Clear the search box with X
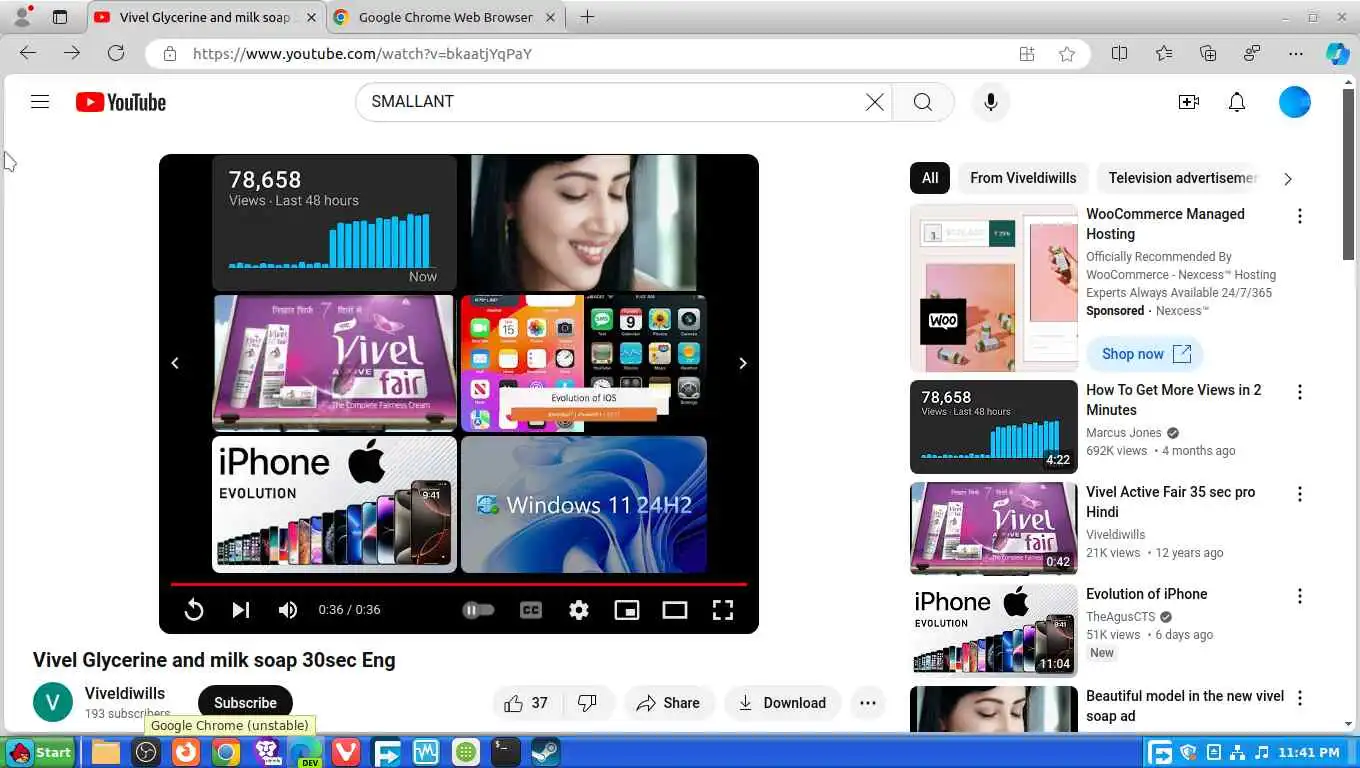Screen dimensions: 1360x768 coord(875,102)
